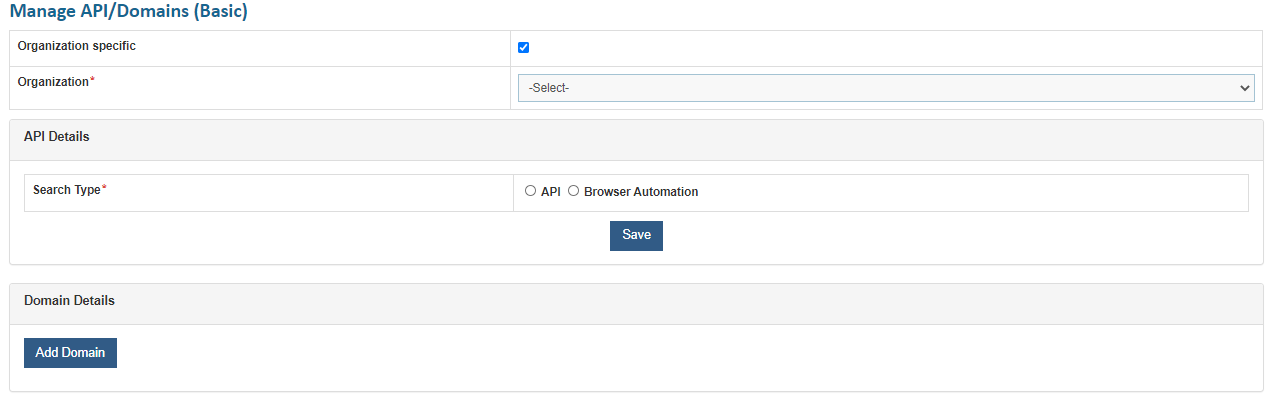The image size is (1277, 409).
Task: Uncheck the Organization specific checkbox
Action: pos(523,48)
